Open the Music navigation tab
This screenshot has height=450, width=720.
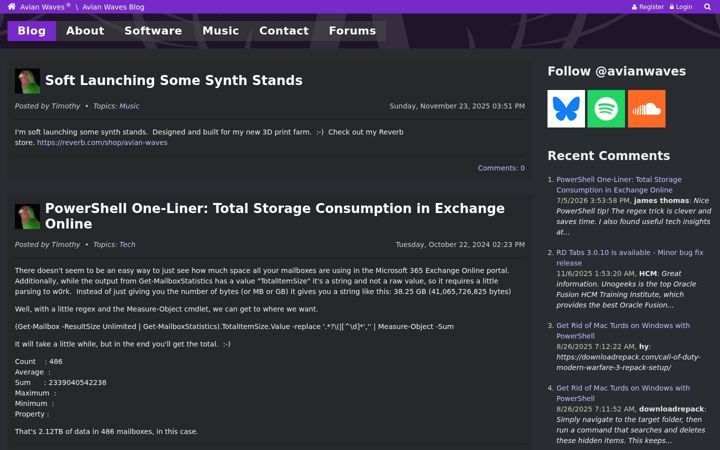[x=220, y=31]
